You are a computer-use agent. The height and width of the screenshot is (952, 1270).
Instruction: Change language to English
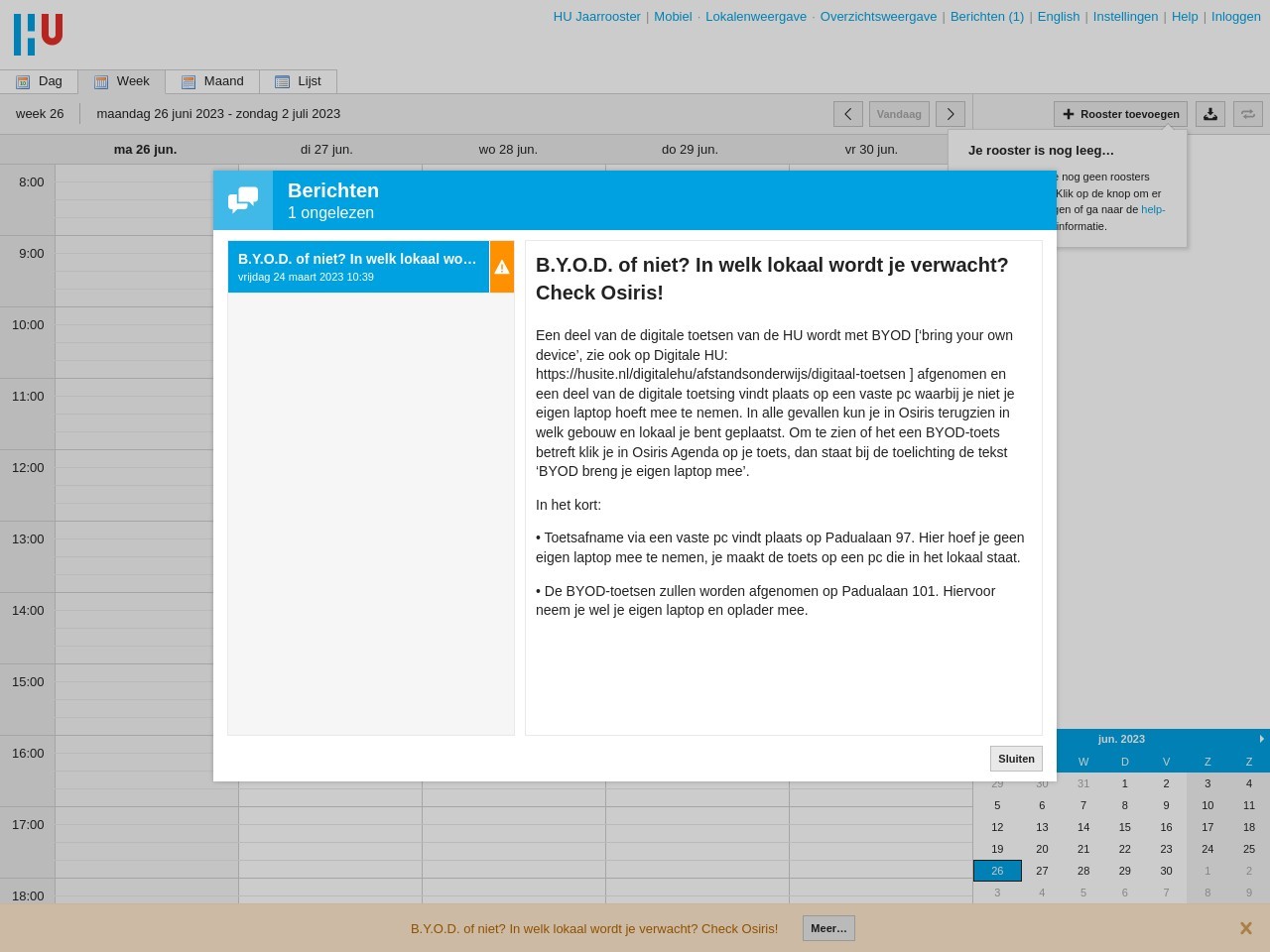click(1059, 17)
